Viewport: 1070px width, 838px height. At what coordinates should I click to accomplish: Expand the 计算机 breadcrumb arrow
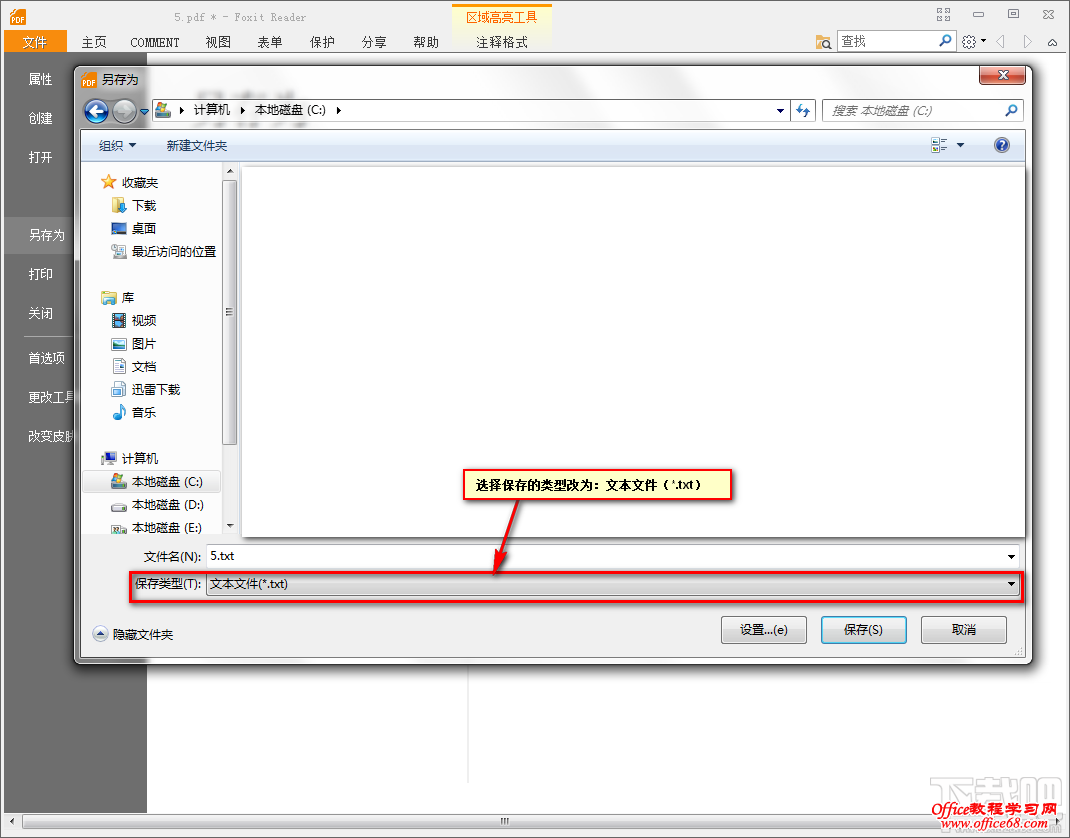pos(242,110)
